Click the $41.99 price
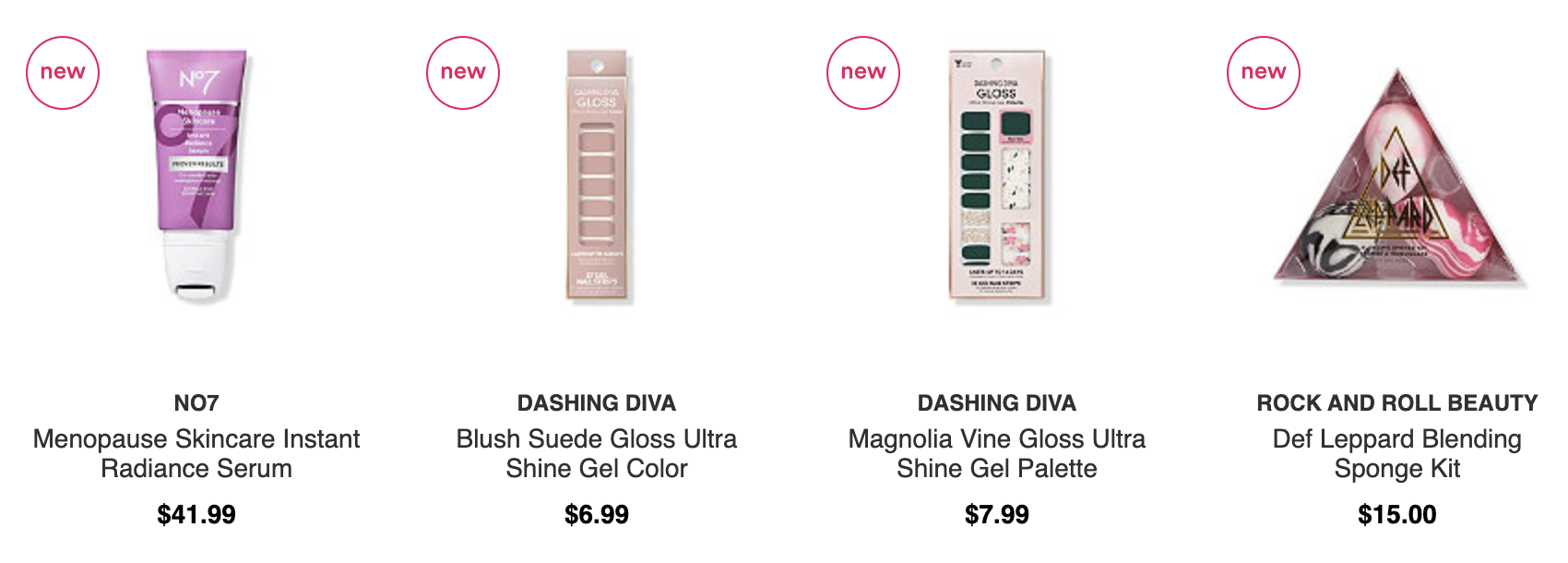 [x=196, y=515]
